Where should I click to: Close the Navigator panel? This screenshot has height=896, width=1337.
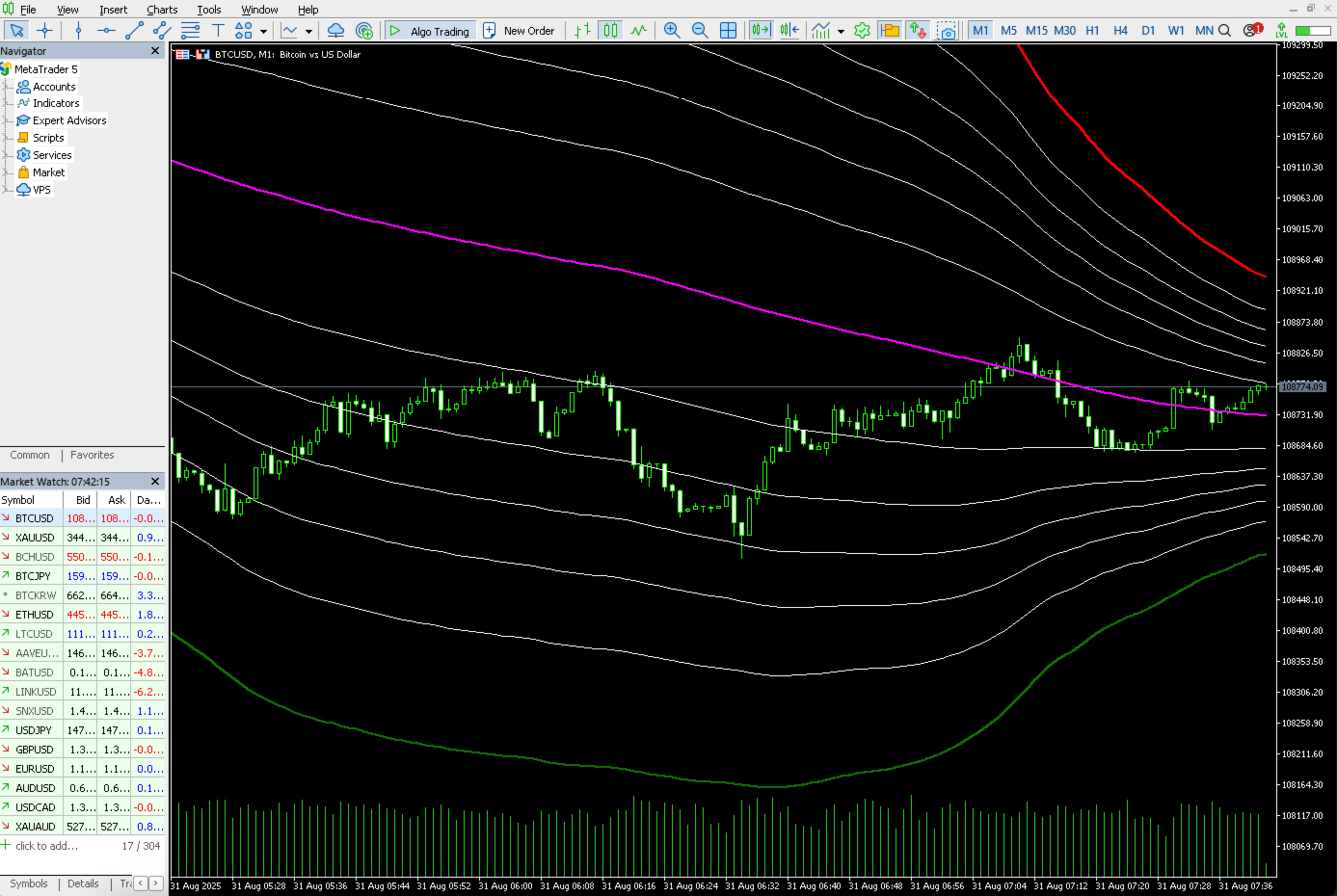click(155, 51)
